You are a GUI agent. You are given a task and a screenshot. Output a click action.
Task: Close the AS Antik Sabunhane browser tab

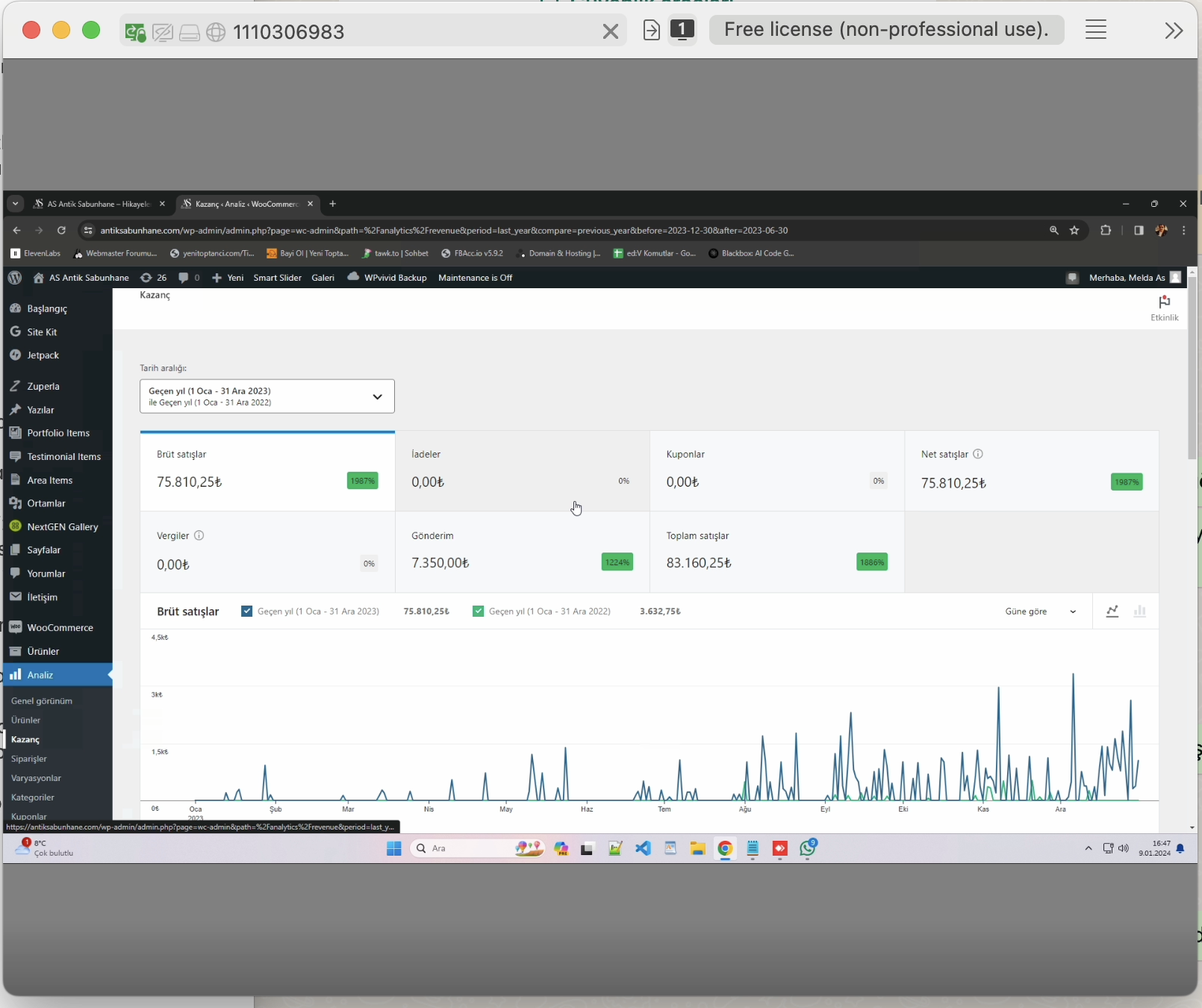(162, 204)
